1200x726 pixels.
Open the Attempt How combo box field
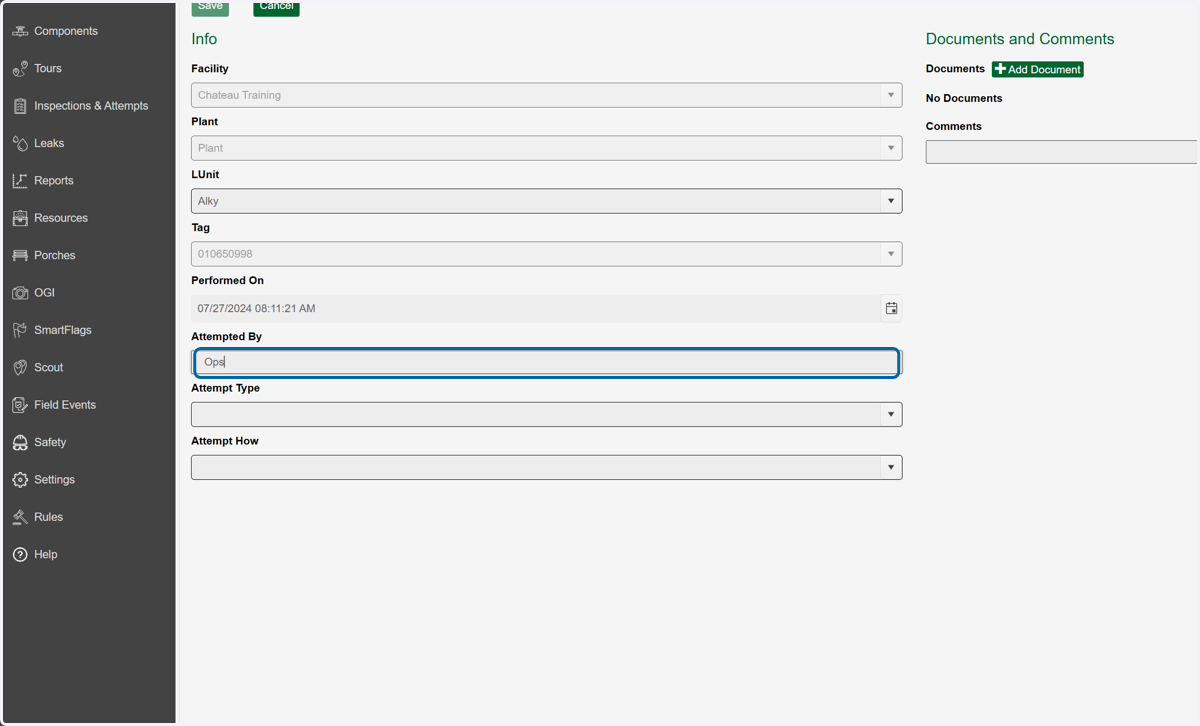click(x=546, y=467)
